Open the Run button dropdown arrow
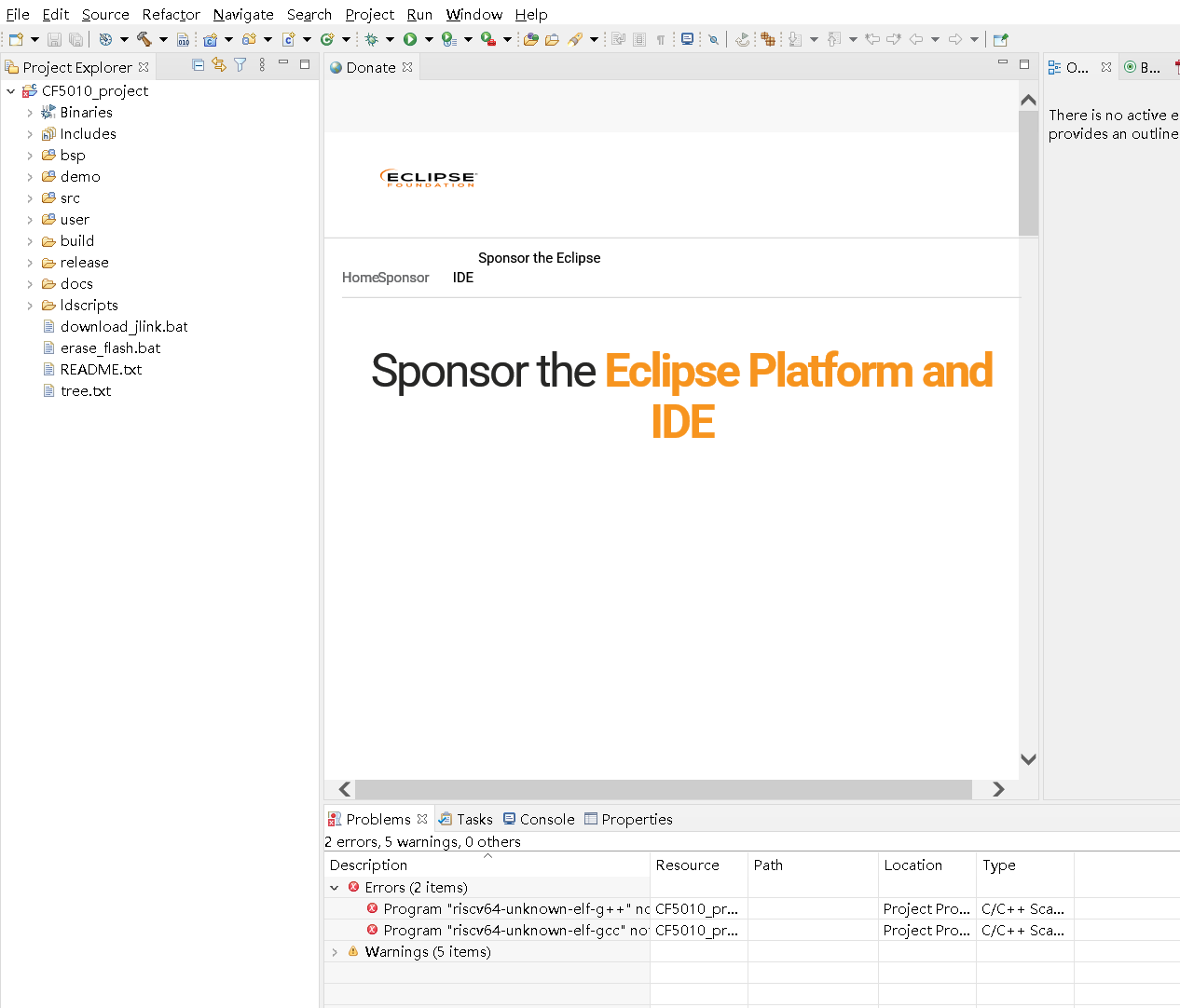Image resolution: width=1180 pixels, height=1008 pixels. (429, 39)
